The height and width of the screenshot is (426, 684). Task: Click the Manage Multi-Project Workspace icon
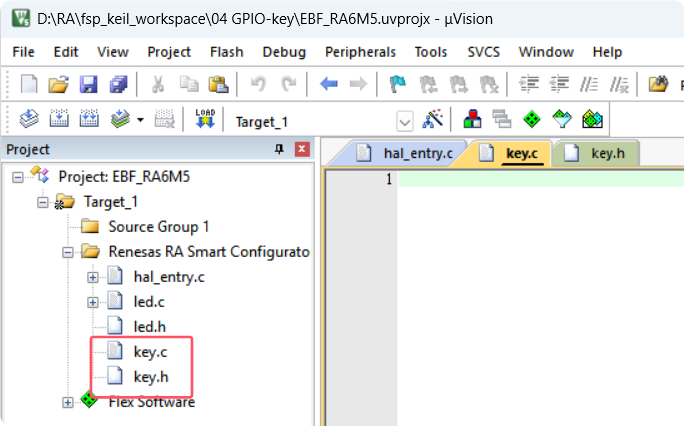502,119
